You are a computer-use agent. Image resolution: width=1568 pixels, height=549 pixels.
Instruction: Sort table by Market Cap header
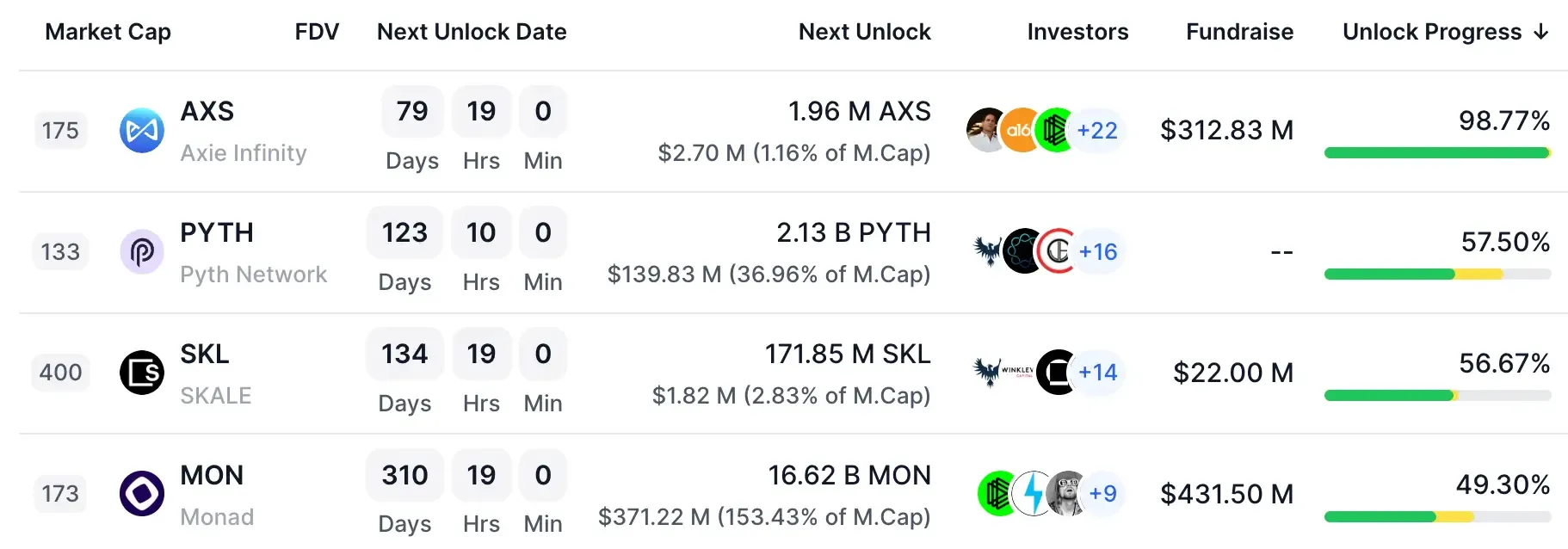tap(108, 32)
